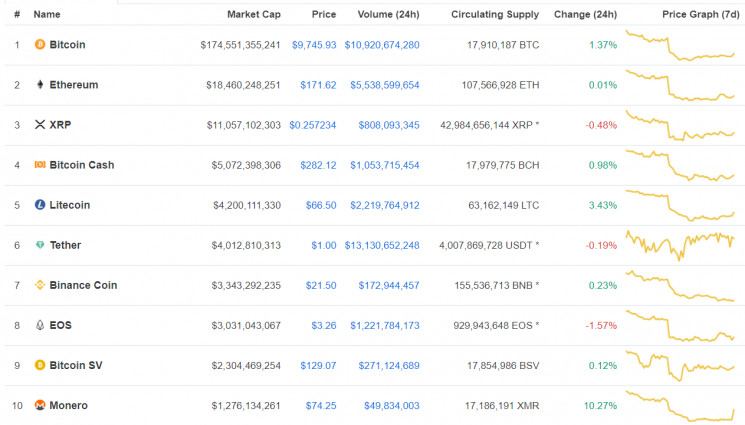Click Bitcoin market cap $174,551,355,241

click(240, 45)
